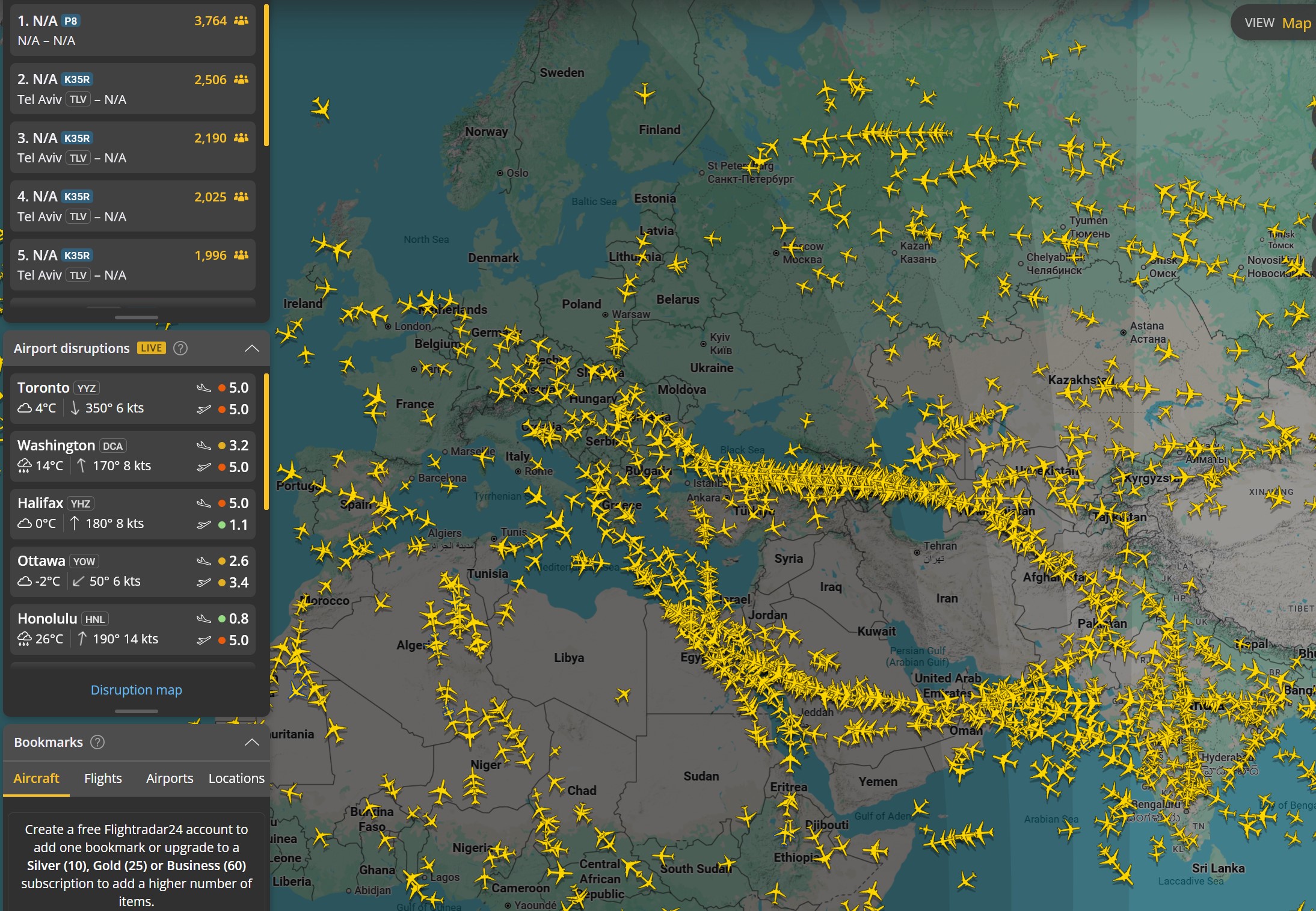Click the disruptions list yellow scrollbar
Screen dimensions: 1316x911
pos(266,441)
